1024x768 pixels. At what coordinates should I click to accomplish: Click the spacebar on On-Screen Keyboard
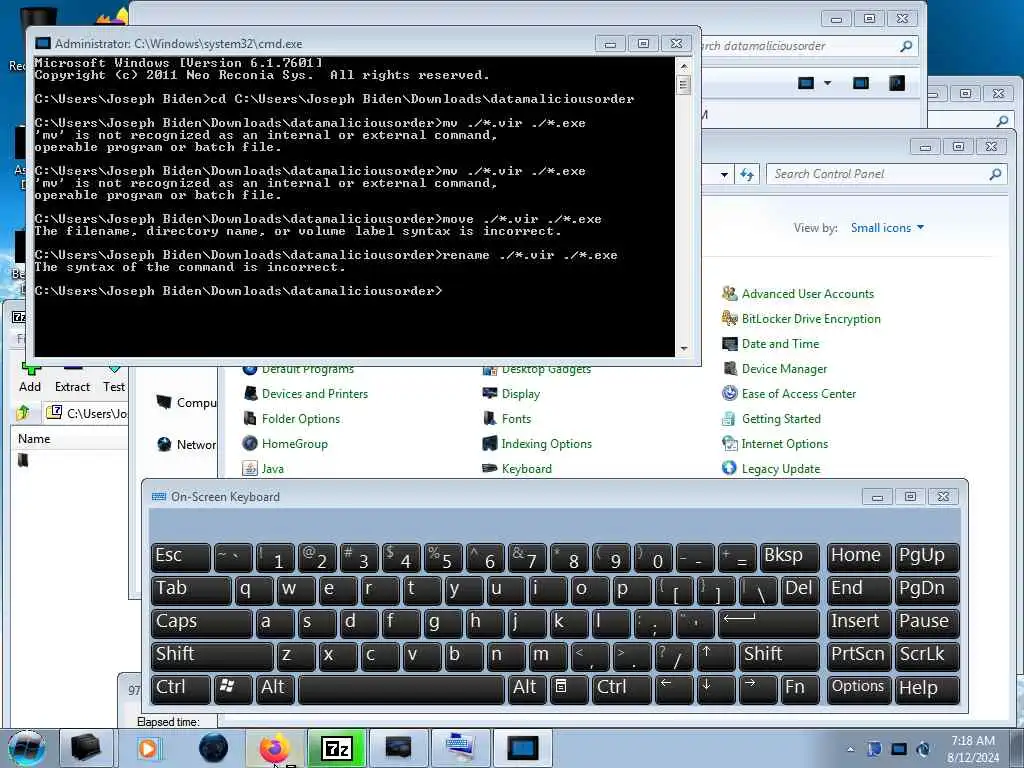pos(401,688)
